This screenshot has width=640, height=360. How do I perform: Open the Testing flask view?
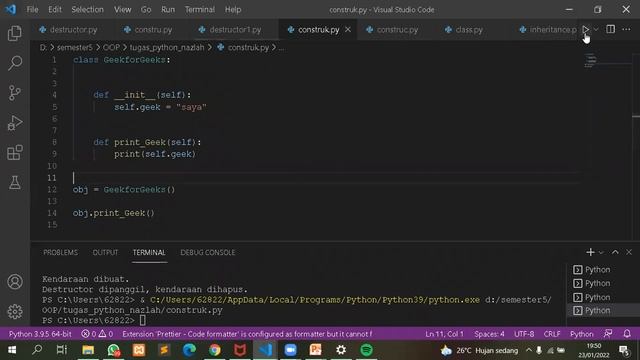click(15, 182)
